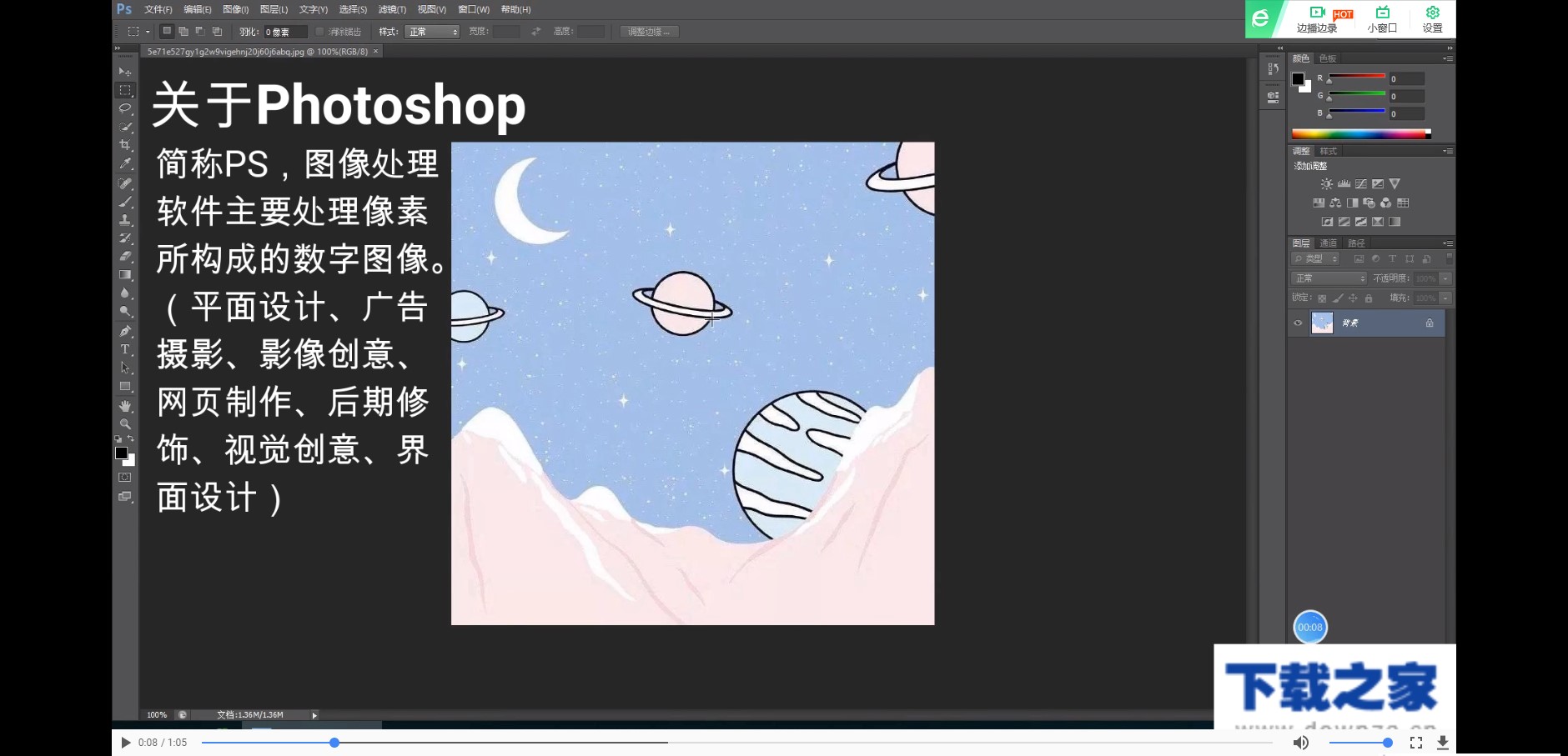Open the 滤镜(T) menu
Screen dimensions: 1568x756
tap(392, 10)
